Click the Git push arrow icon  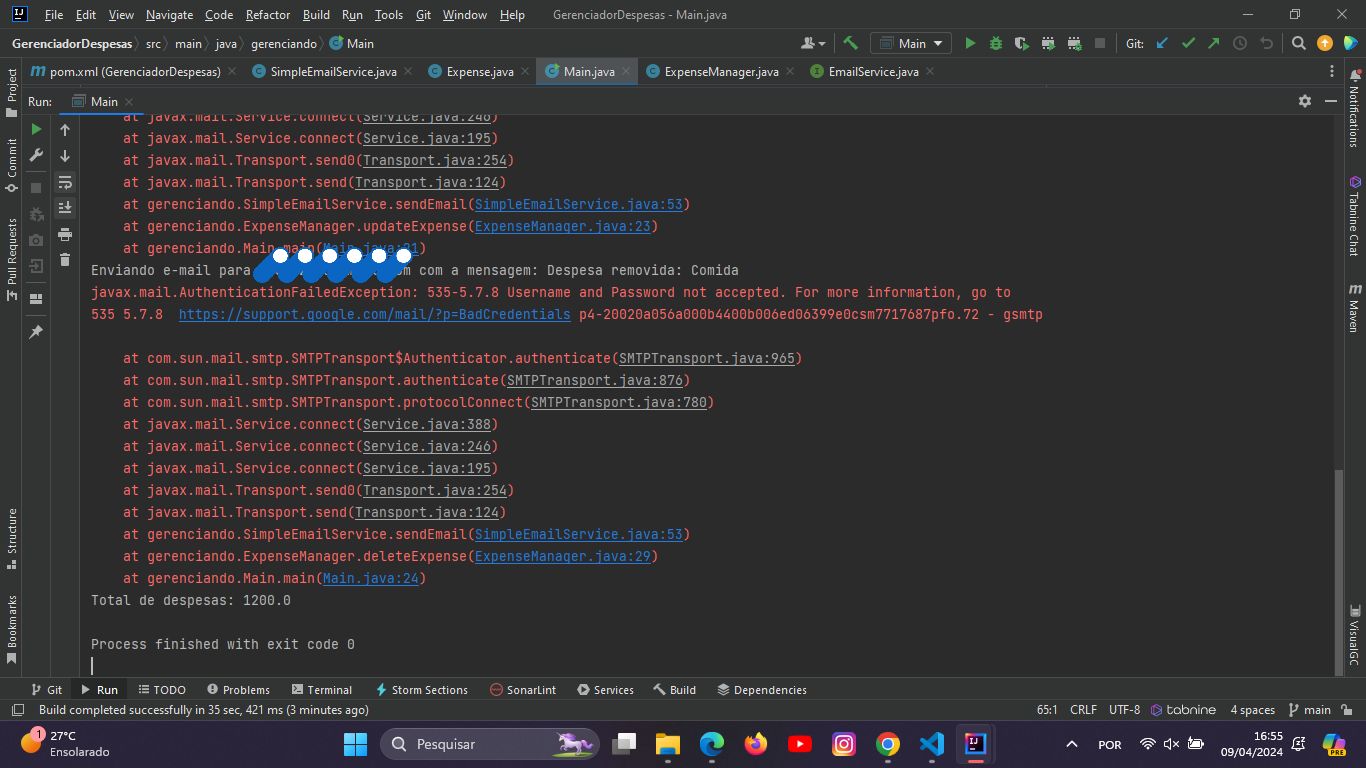click(x=1214, y=43)
